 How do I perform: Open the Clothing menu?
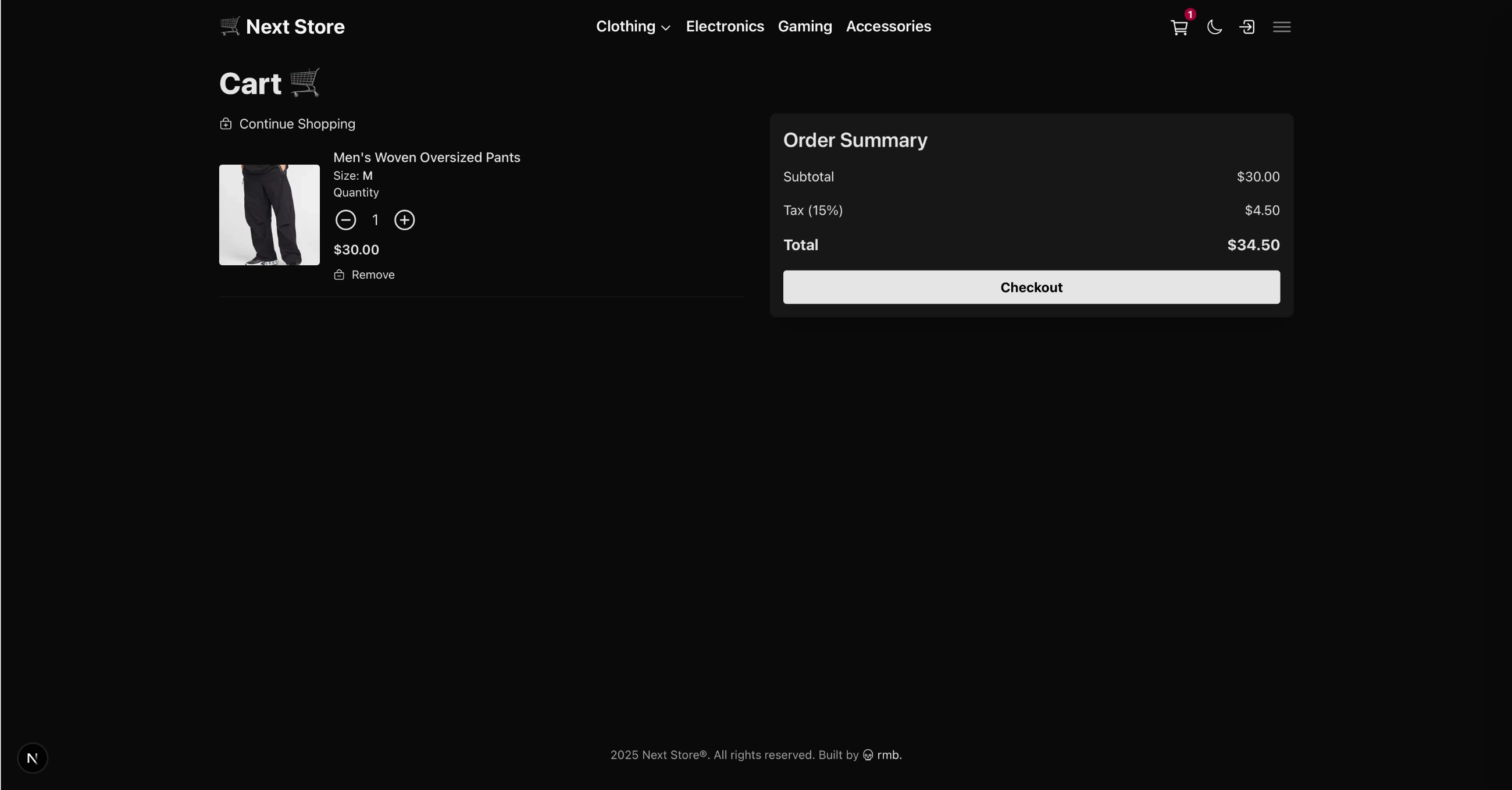626,26
